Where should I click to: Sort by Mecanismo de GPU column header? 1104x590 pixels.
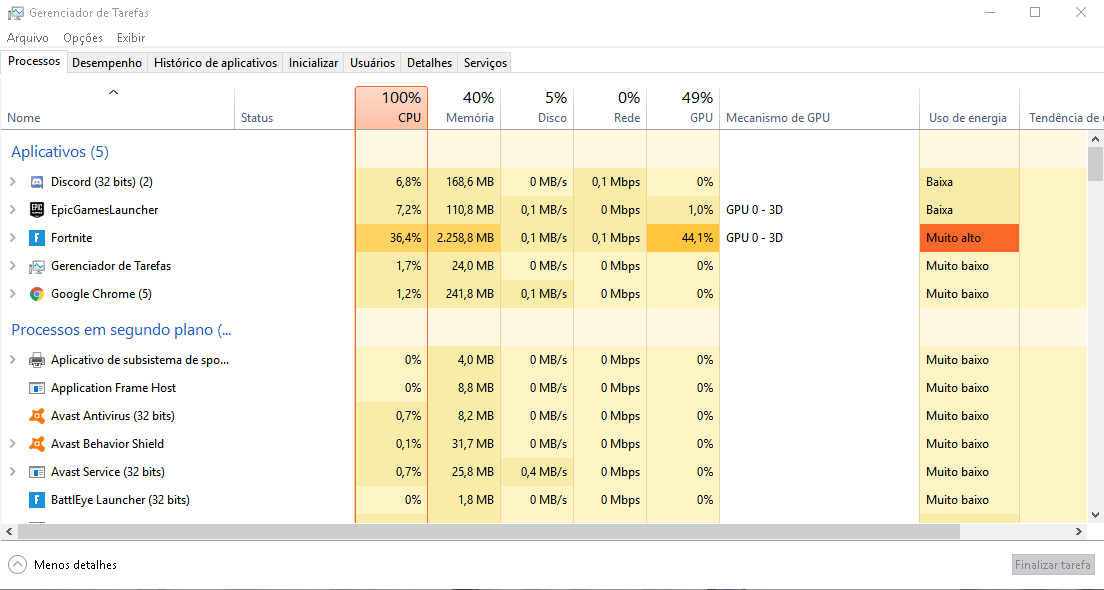pyautogui.click(x=820, y=108)
